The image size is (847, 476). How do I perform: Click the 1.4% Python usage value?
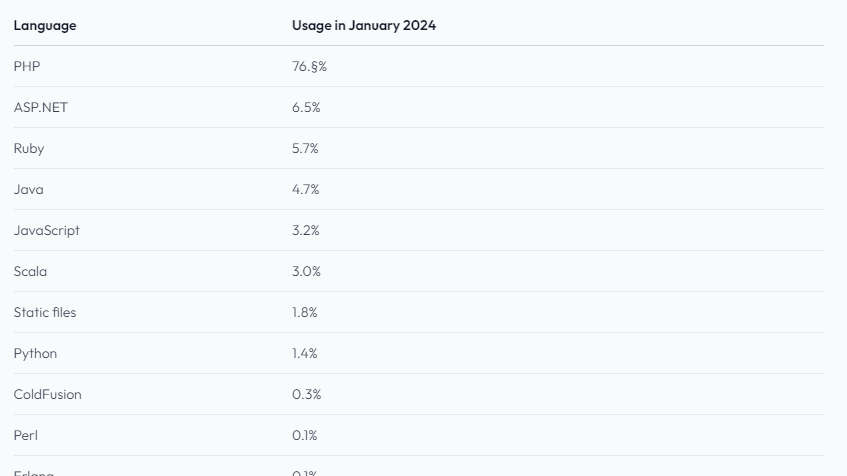click(x=305, y=354)
